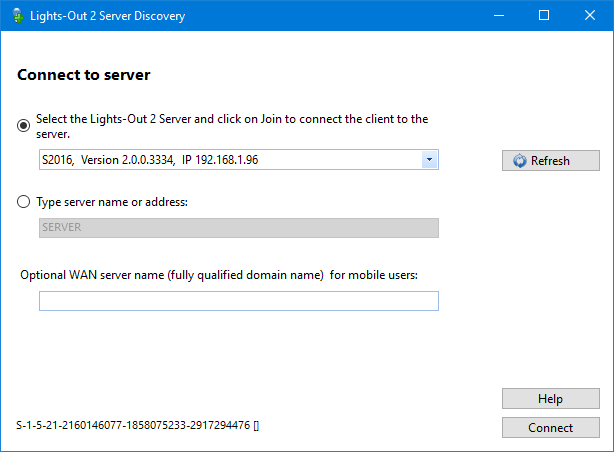Expand the server list dropdown arrow
The image size is (614, 452).
428,160
